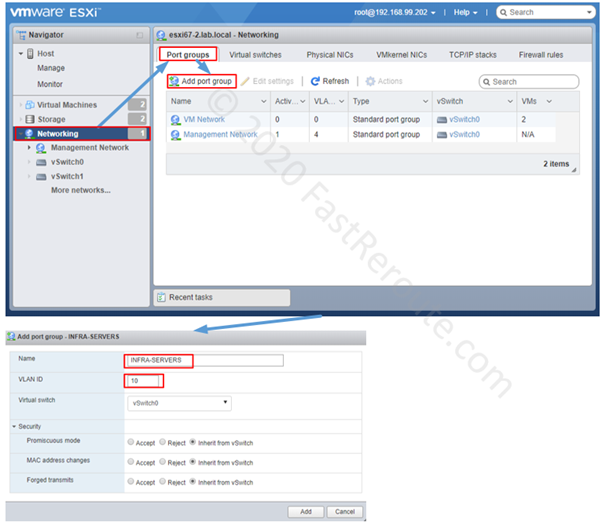
Task: Select Accept for Promiscuous mode
Action: click(x=131, y=442)
